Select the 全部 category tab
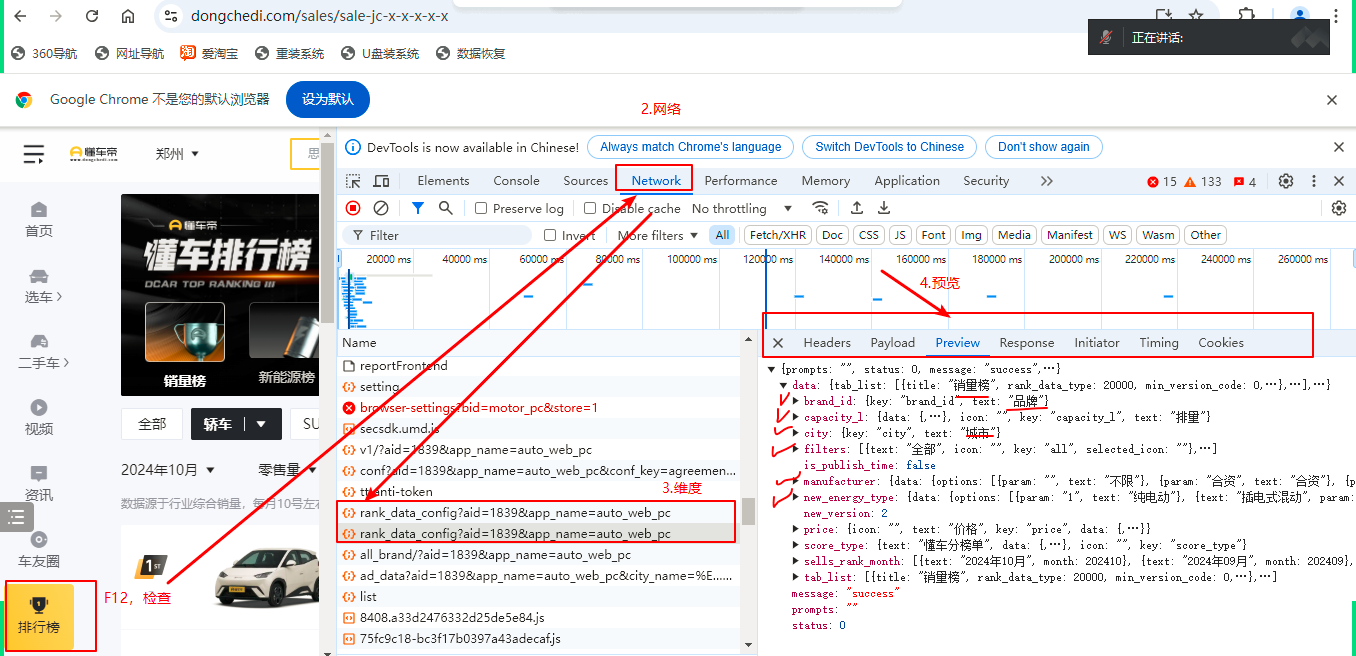Viewport: 1356px width, 656px height. coord(152,424)
